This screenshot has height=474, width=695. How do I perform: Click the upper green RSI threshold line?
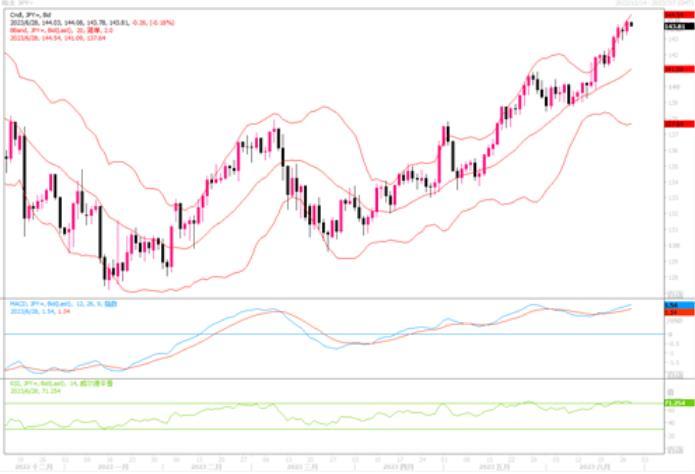[x=300, y=404]
